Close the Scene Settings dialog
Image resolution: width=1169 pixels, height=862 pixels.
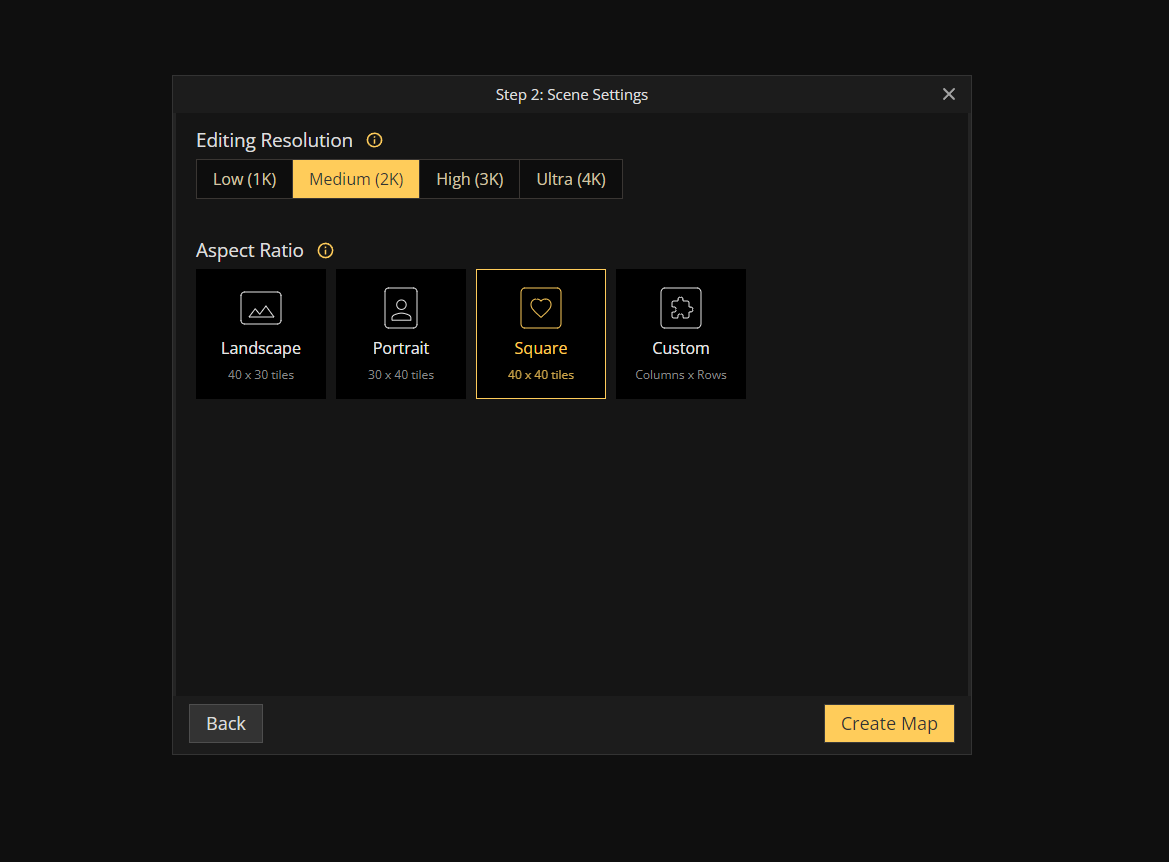click(948, 94)
